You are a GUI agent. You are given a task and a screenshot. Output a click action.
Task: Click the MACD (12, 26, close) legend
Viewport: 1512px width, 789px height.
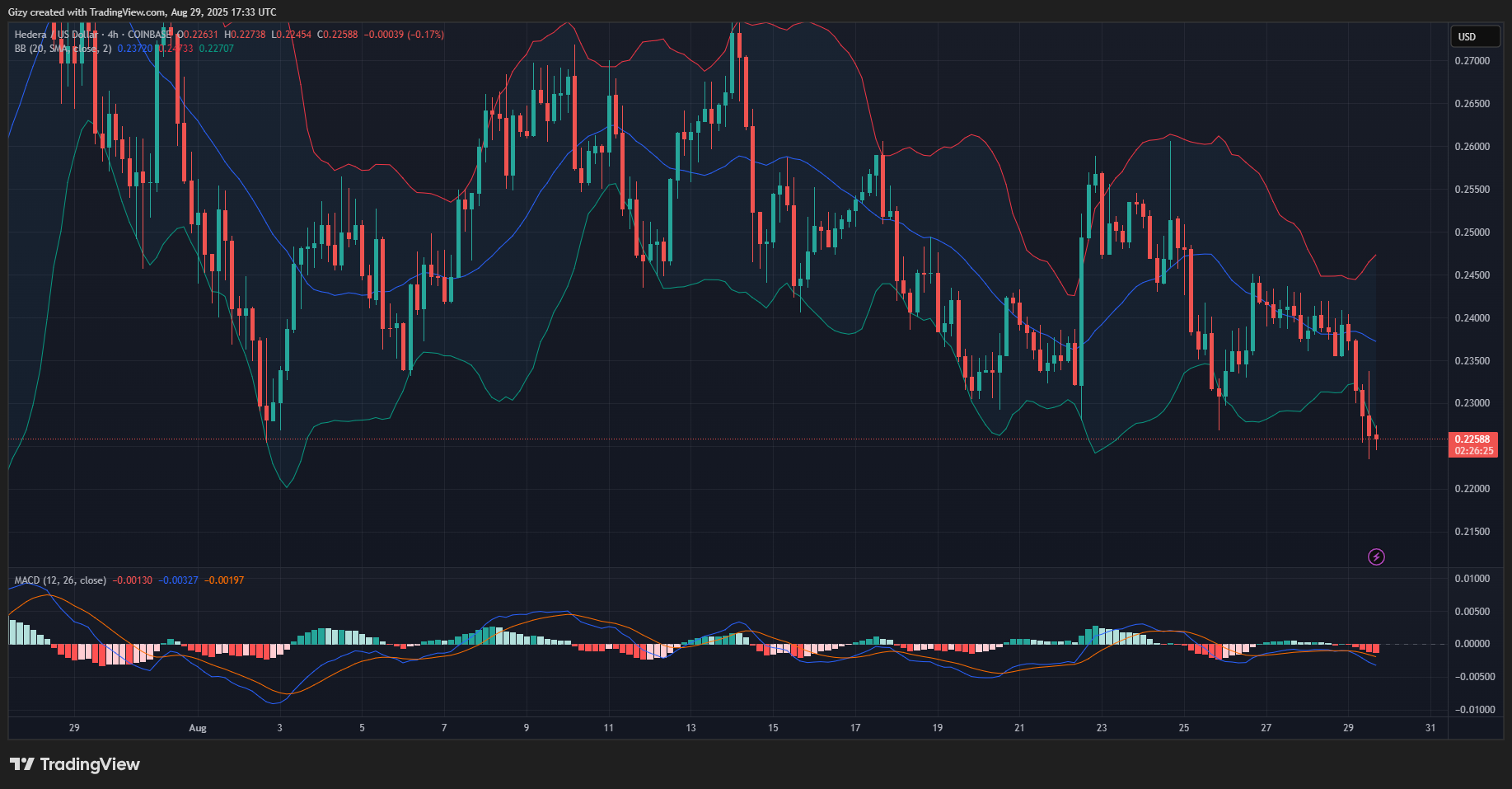(x=60, y=580)
